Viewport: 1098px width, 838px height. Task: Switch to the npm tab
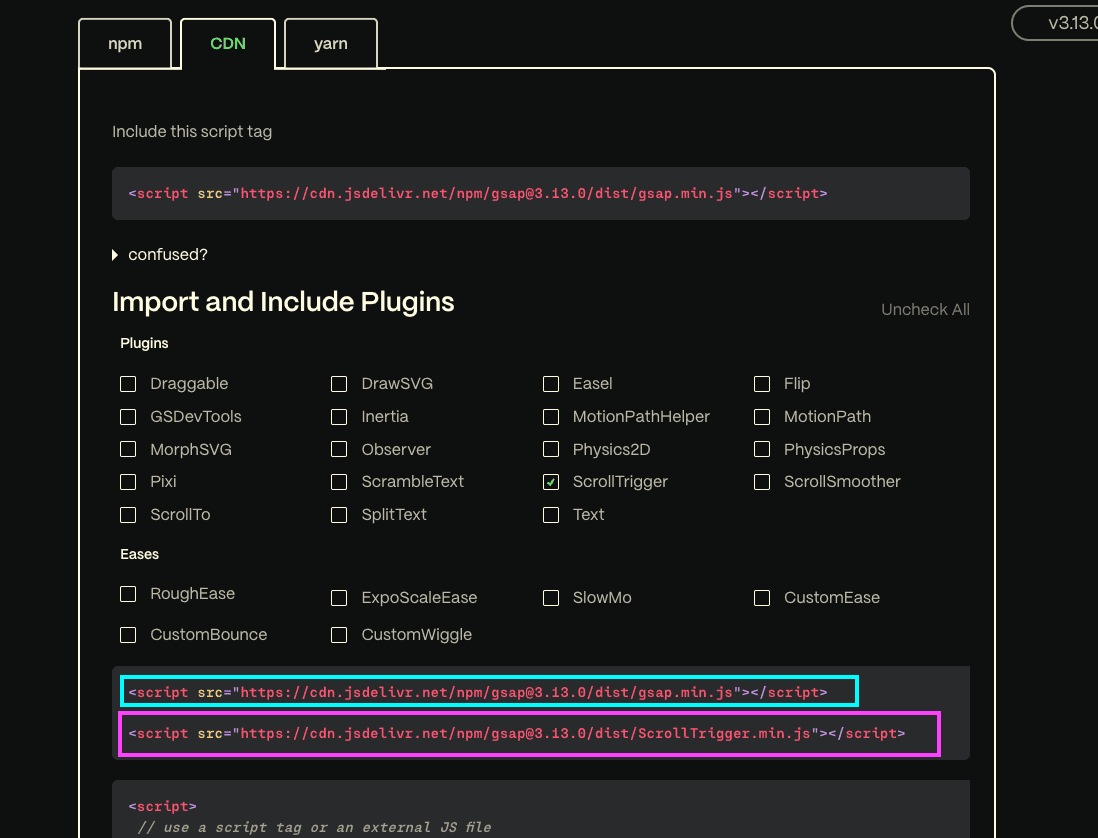(x=125, y=44)
